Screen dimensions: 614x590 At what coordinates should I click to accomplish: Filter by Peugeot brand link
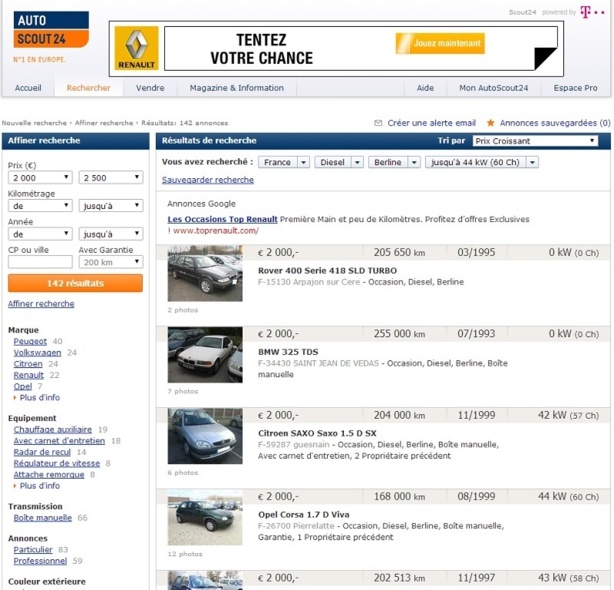point(29,341)
